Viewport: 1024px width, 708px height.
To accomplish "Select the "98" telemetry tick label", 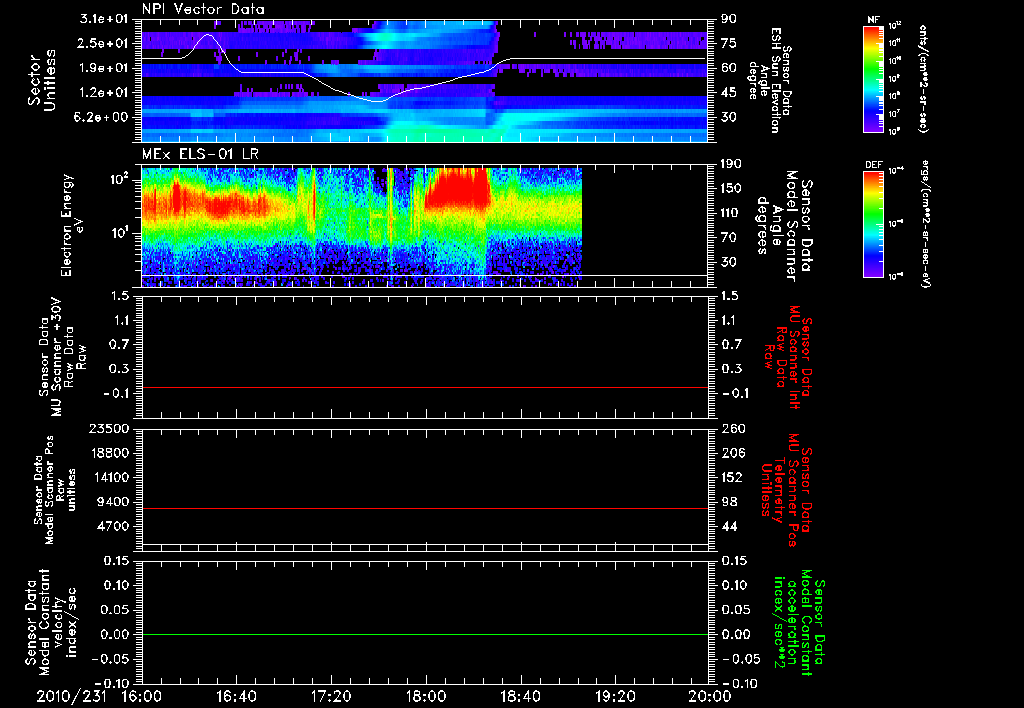I will coord(729,502).
